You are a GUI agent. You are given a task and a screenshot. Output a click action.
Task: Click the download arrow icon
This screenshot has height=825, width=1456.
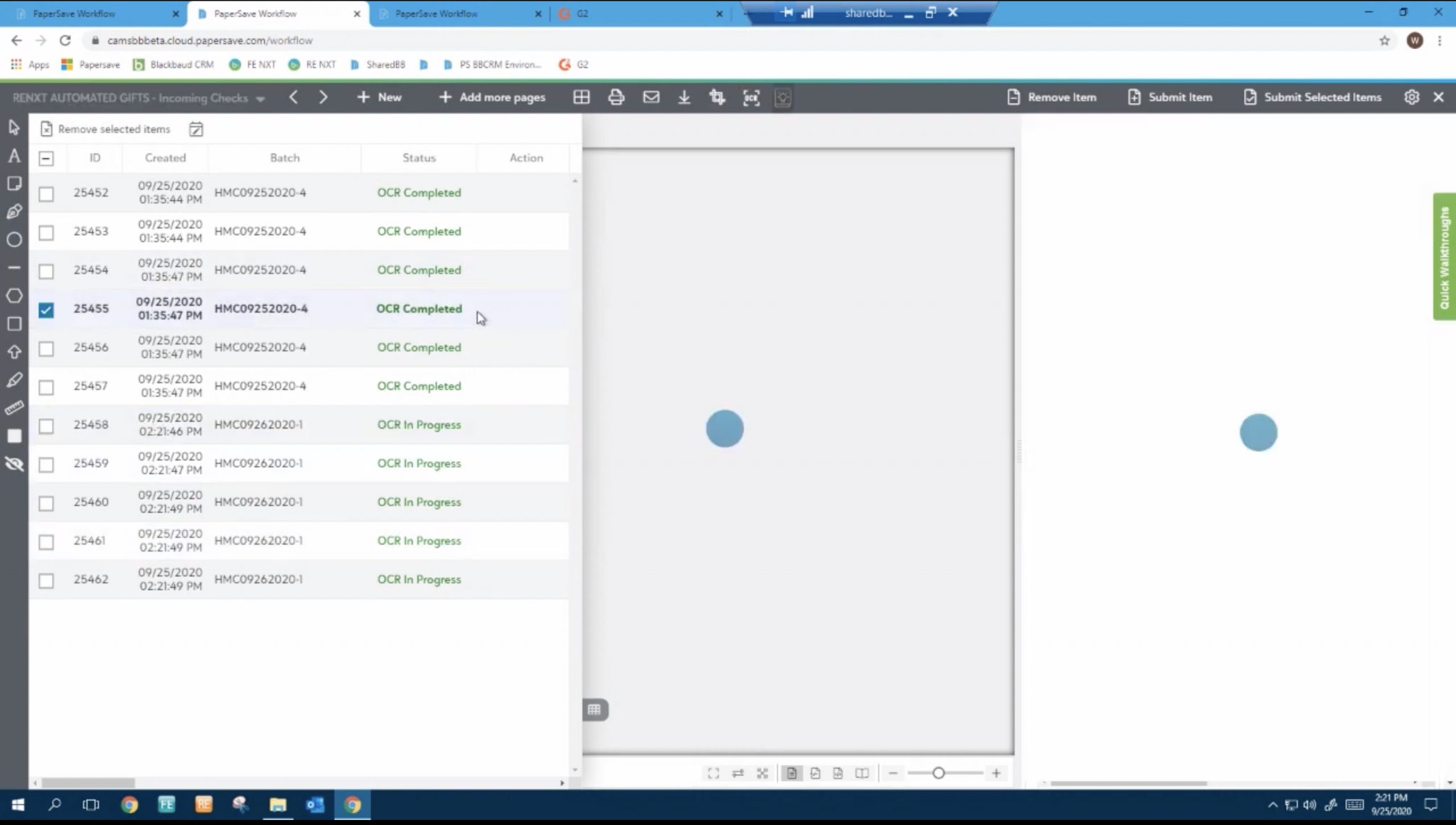pos(684,97)
